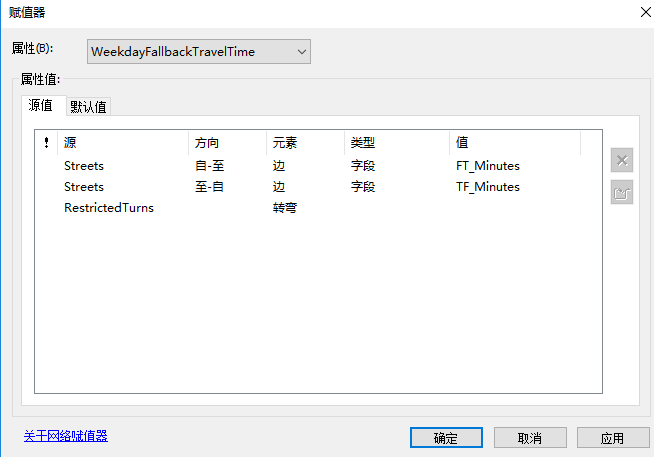Click the 字段 type cell for FT_Minutes row
This screenshot has width=654, height=457.
pyautogui.click(x=362, y=166)
